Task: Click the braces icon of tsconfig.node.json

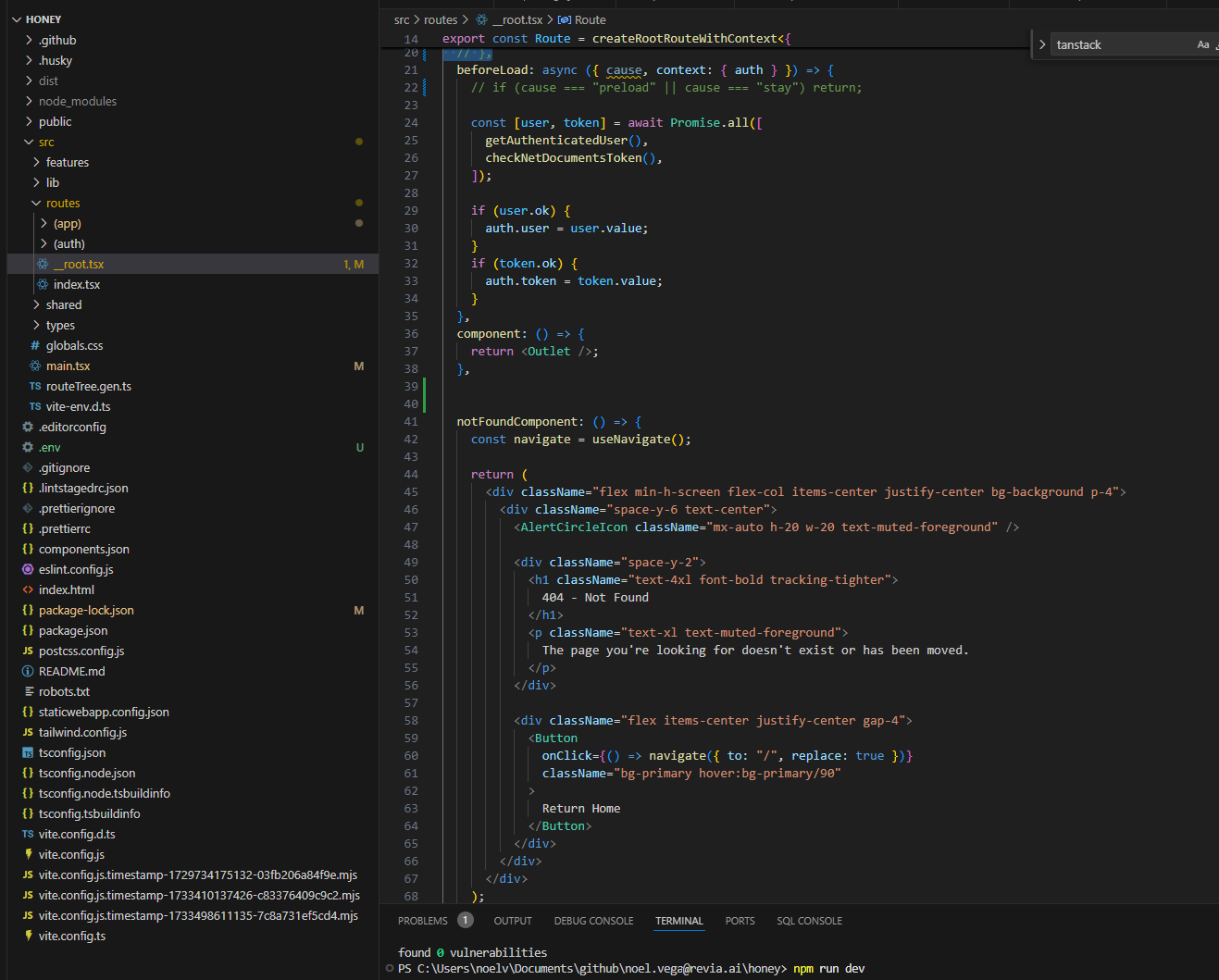Action: 28,773
